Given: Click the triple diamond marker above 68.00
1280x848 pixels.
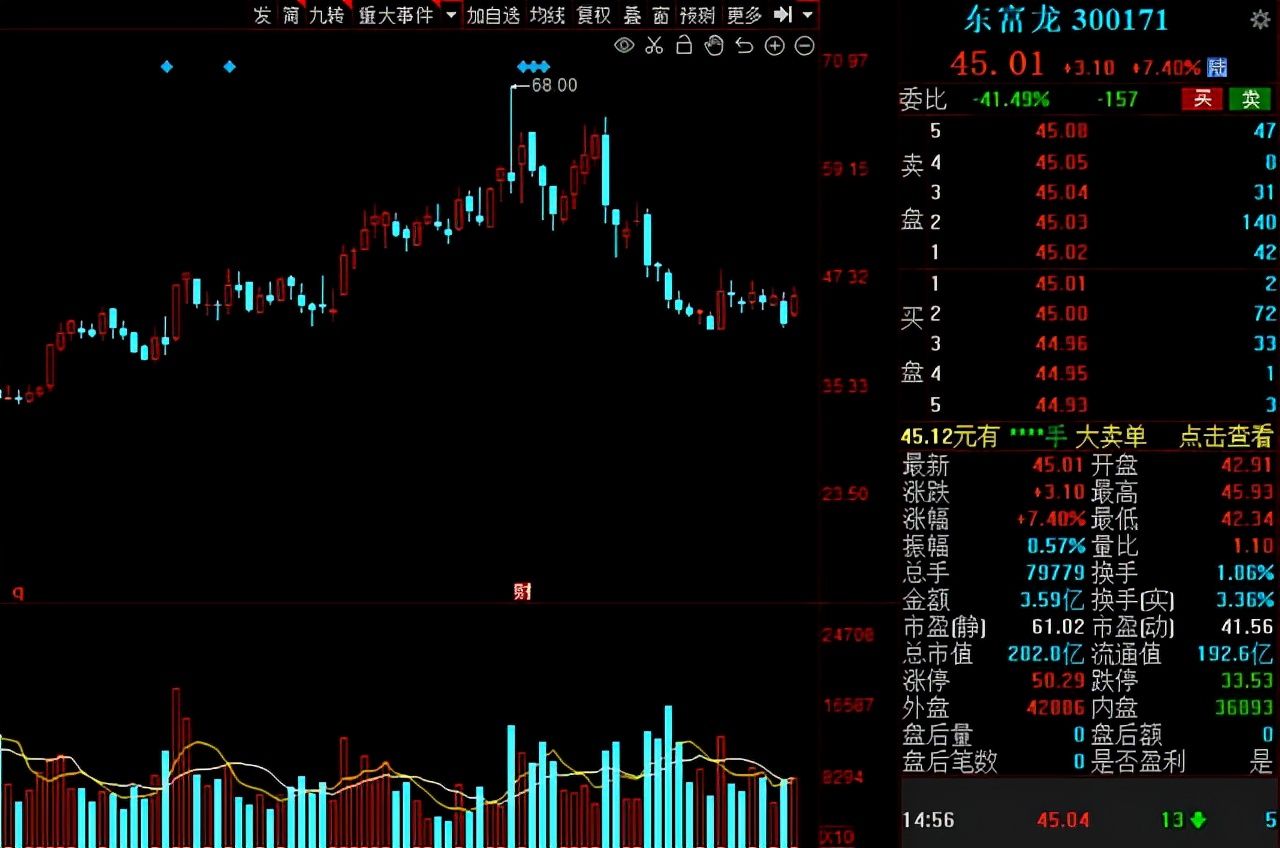Looking at the screenshot, I should [x=533, y=67].
